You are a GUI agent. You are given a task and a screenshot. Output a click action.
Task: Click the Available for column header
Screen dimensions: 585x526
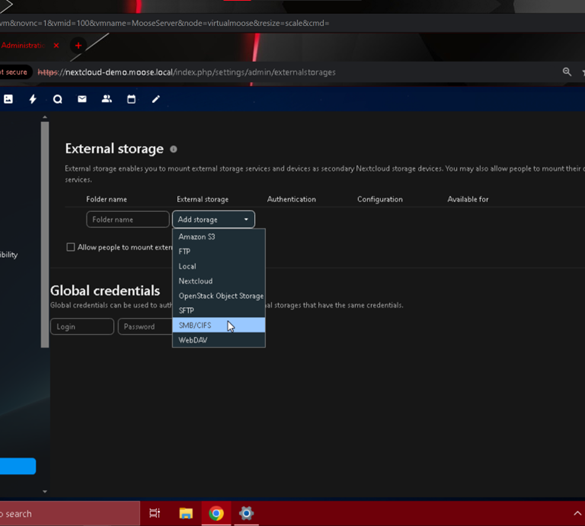[x=468, y=199]
